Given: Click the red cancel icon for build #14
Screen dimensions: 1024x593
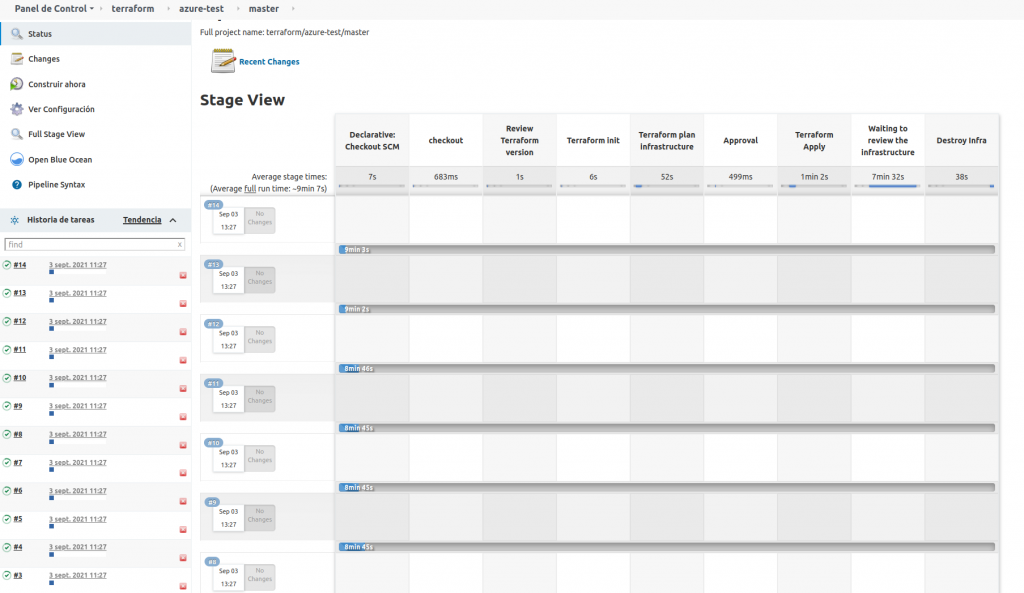Looking at the screenshot, I should coord(183,275).
